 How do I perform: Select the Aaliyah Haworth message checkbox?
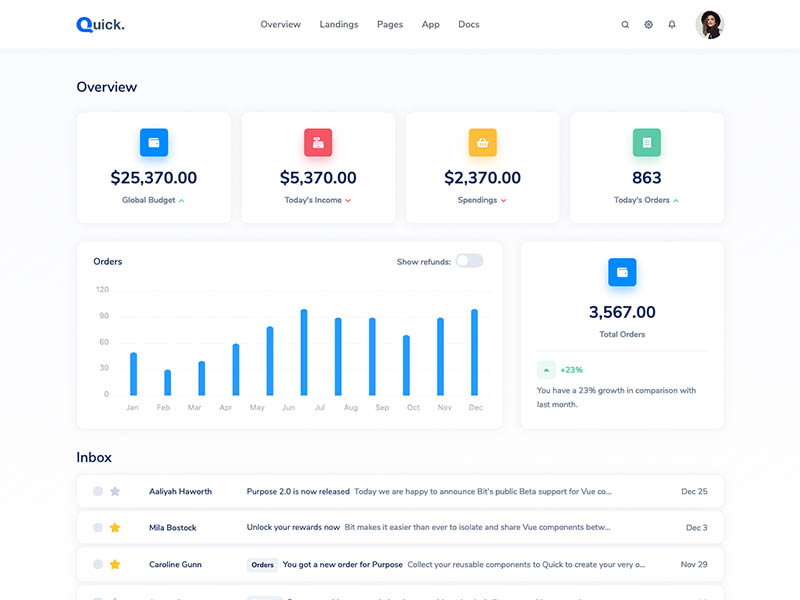click(x=98, y=491)
